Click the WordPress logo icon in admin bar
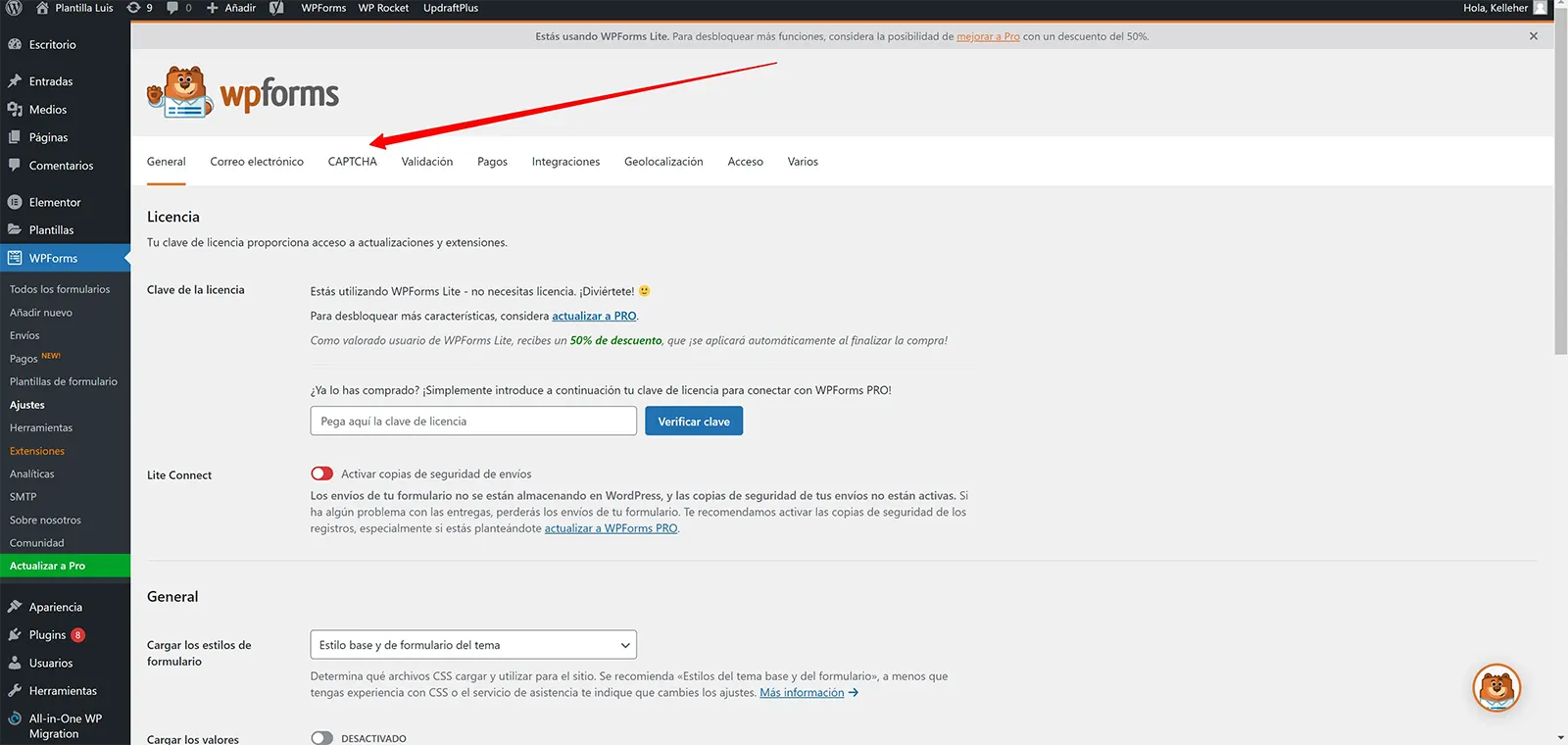 [14, 8]
